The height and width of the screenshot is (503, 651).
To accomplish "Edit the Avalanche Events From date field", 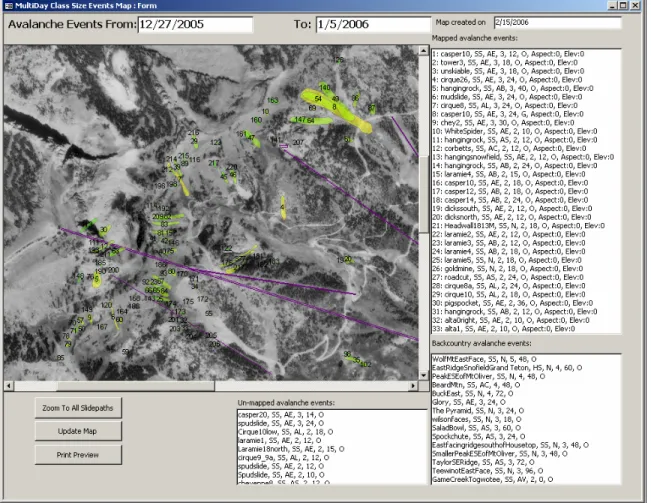I will pyautogui.click(x=195, y=24).
